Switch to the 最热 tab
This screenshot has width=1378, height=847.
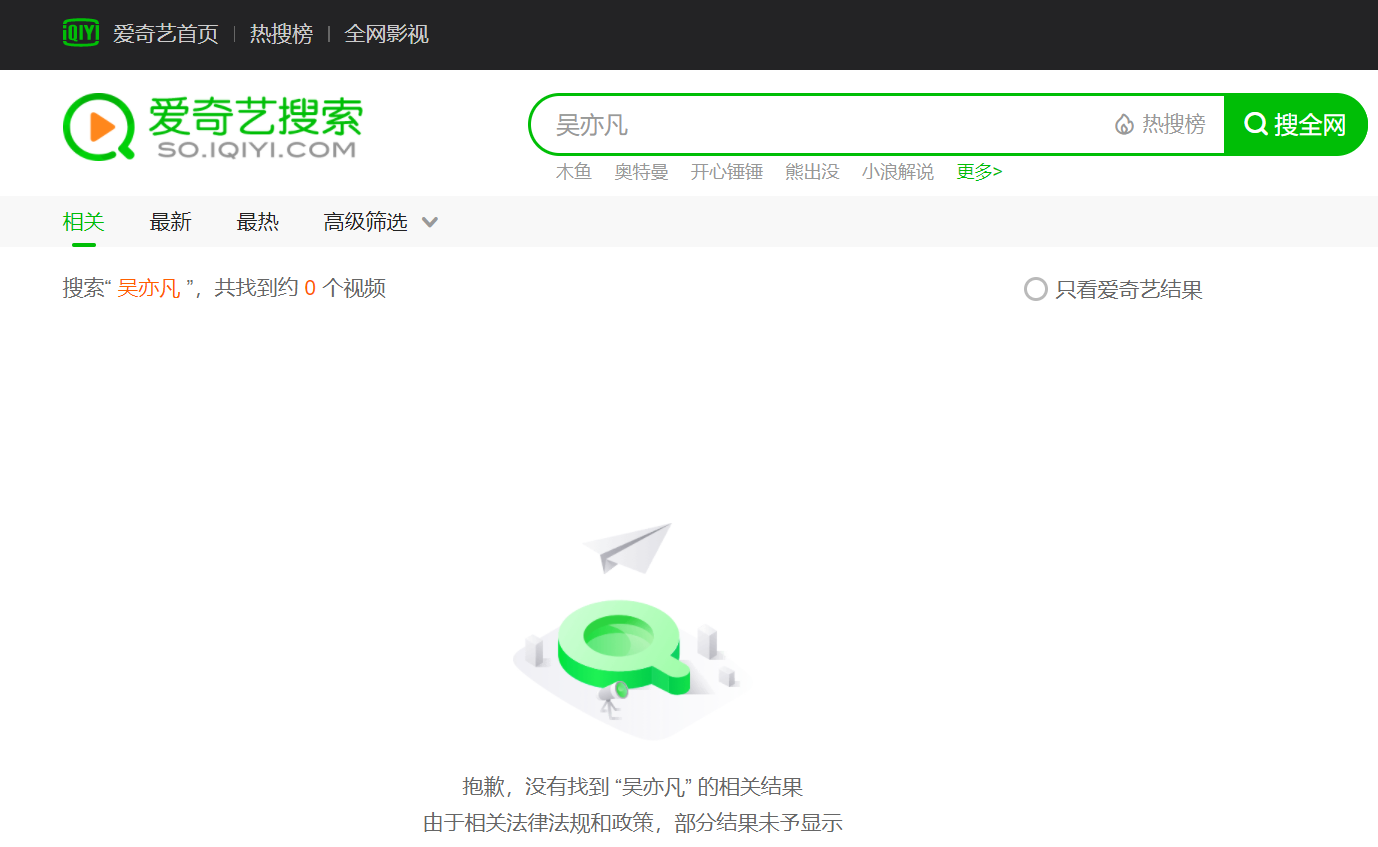click(x=258, y=222)
